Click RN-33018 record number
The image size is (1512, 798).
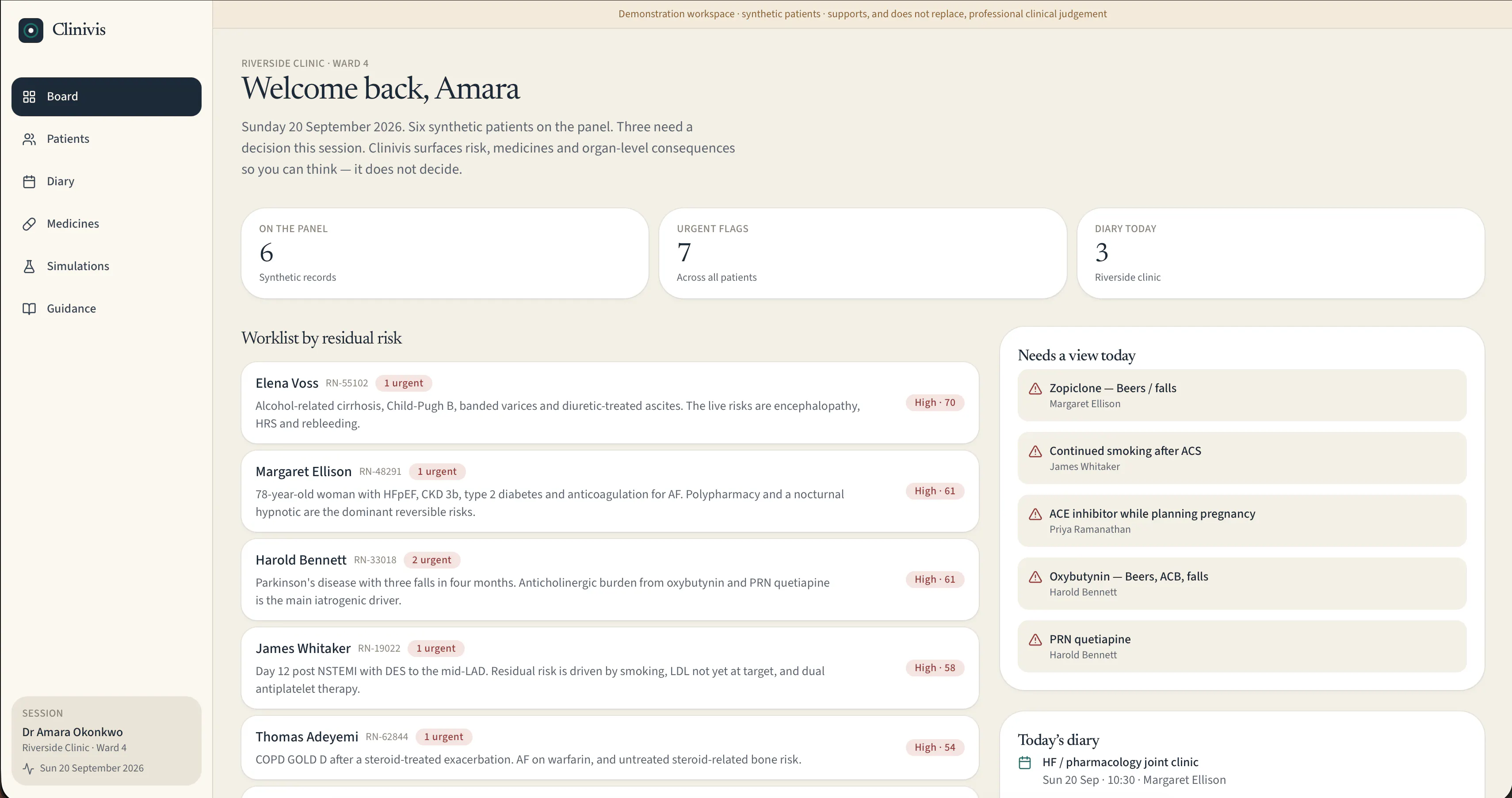pos(375,560)
